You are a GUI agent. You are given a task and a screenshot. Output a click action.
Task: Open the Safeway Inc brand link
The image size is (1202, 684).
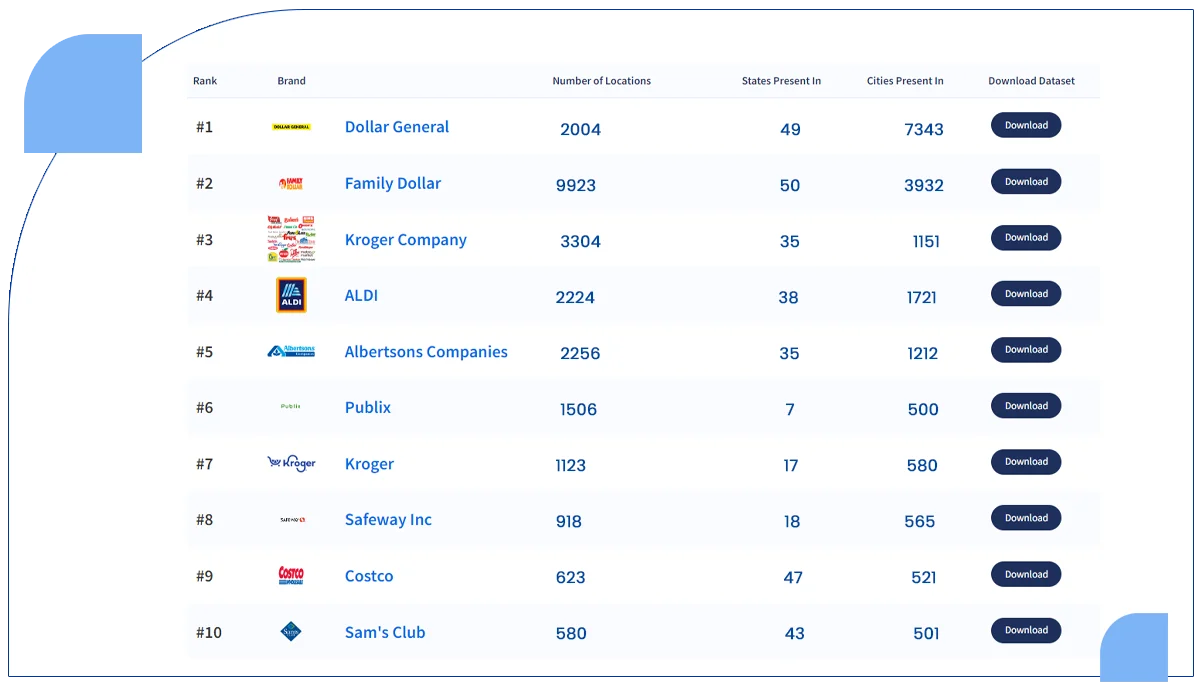(388, 520)
